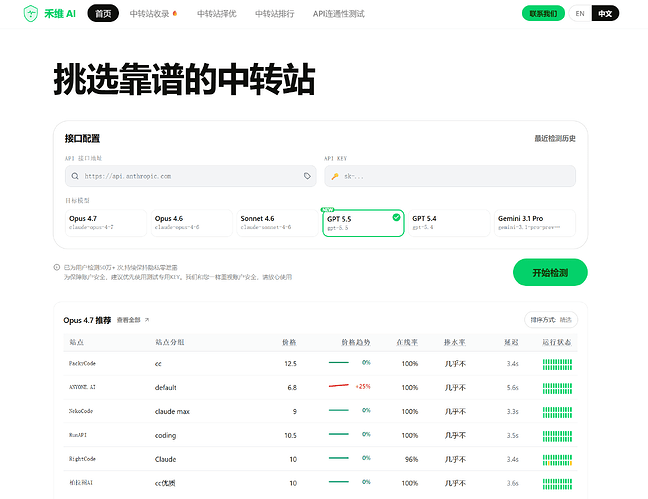The width and height of the screenshot is (648, 499).
Task: Click the 延迟 column header
Action: (x=511, y=342)
